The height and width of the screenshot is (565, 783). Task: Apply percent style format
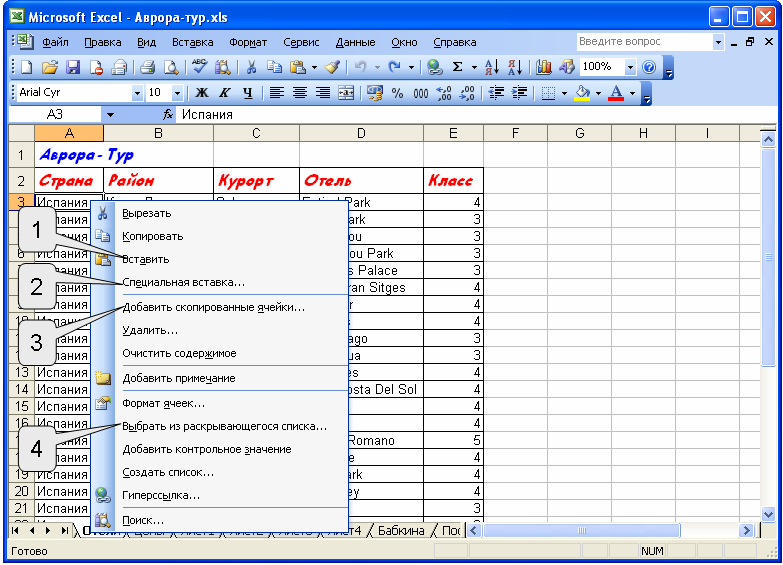pyautogui.click(x=397, y=93)
